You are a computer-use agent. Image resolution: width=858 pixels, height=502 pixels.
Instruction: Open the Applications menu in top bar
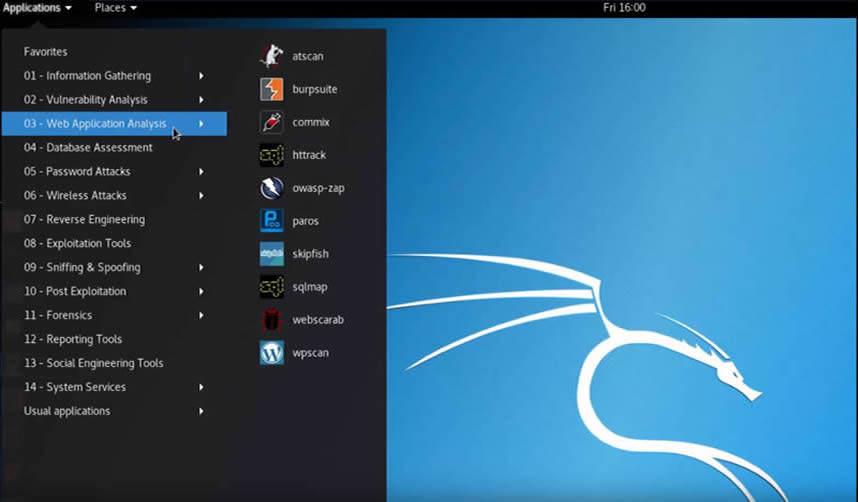point(37,8)
